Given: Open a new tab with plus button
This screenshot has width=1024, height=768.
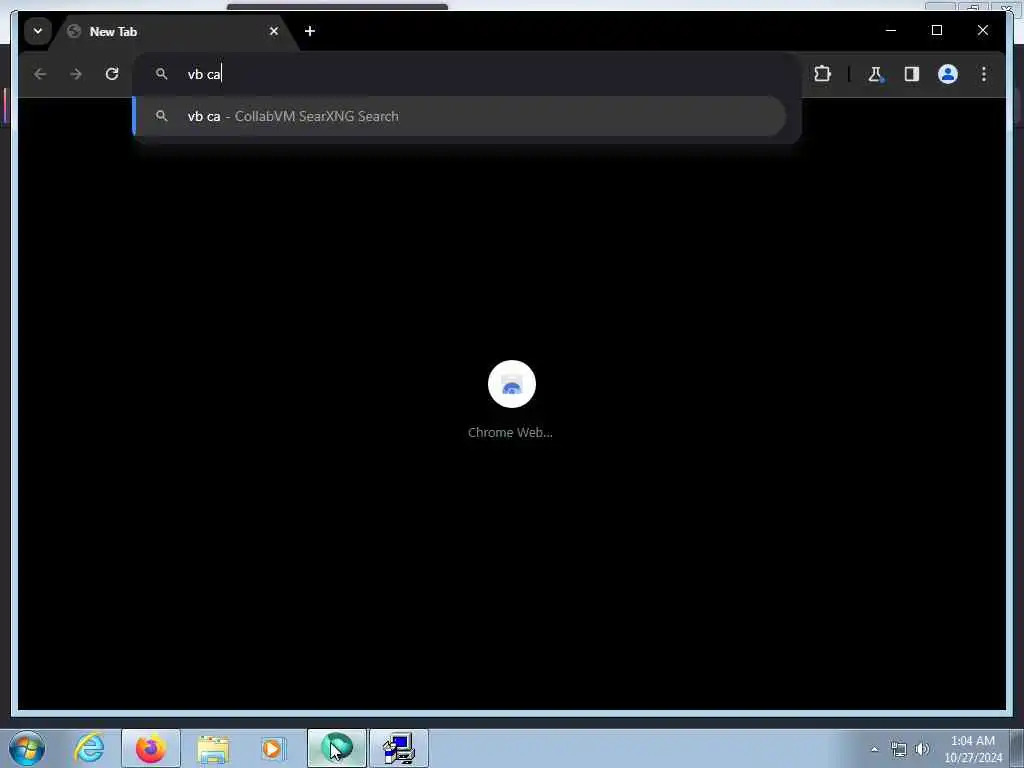Looking at the screenshot, I should click(x=310, y=31).
